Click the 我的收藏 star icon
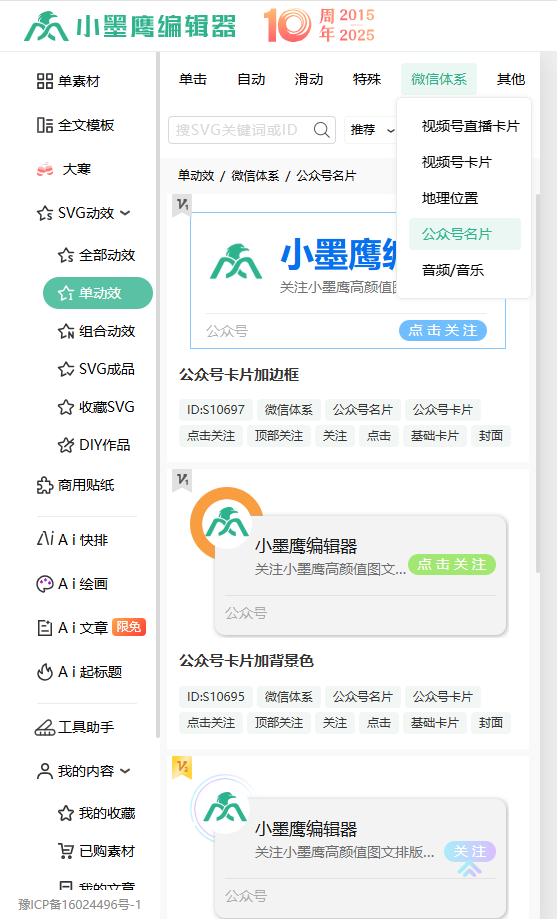Image resolution: width=557 pixels, height=919 pixels. (66, 813)
